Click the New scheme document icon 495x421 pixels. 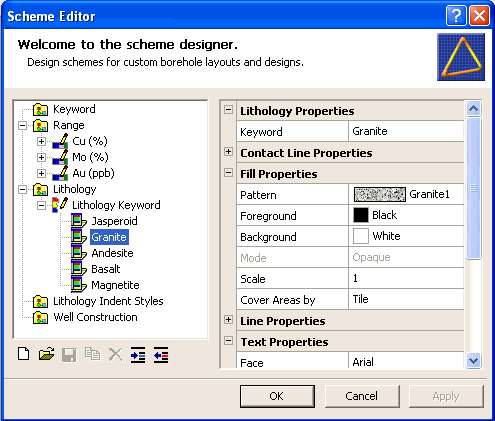click(x=23, y=354)
